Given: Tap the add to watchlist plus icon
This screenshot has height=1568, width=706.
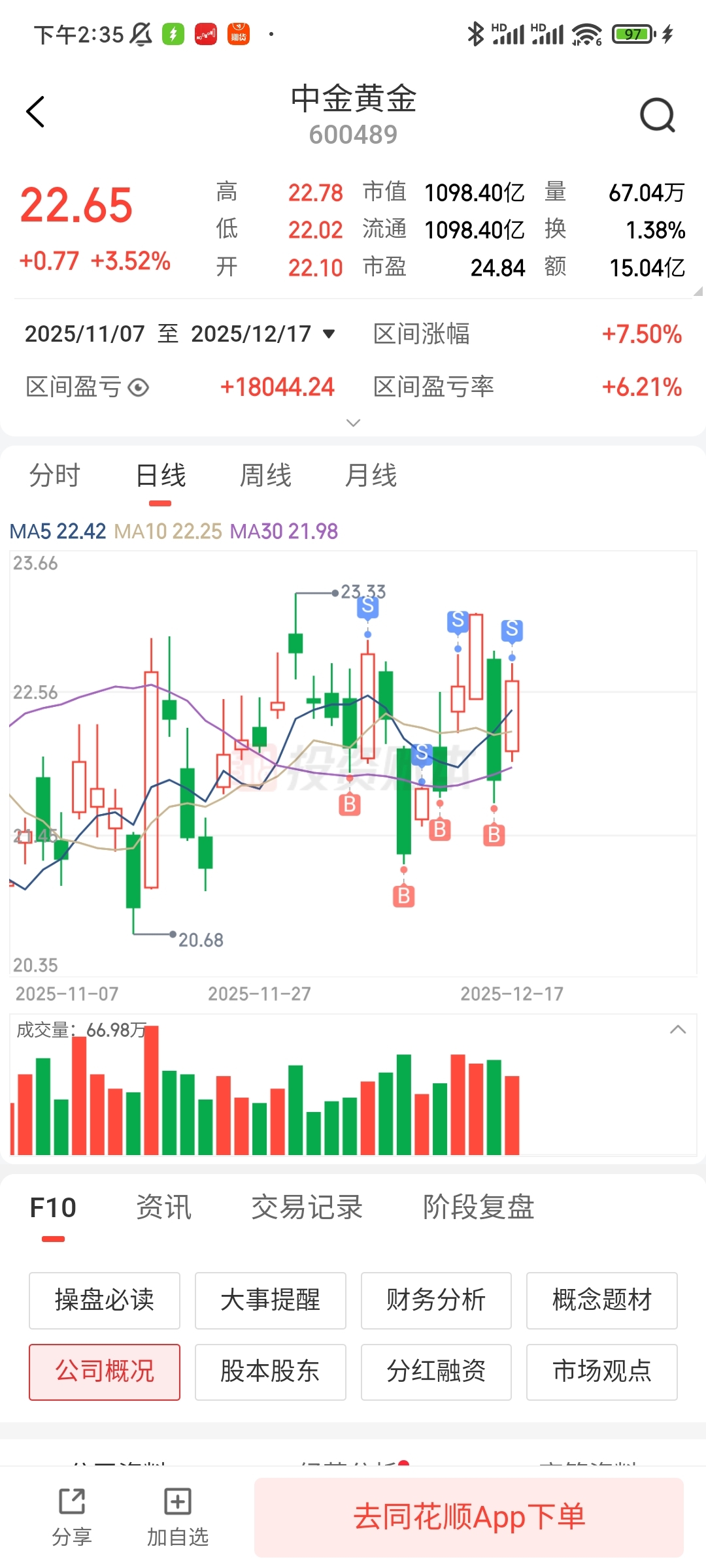Looking at the screenshot, I should pyautogui.click(x=177, y=1501).
